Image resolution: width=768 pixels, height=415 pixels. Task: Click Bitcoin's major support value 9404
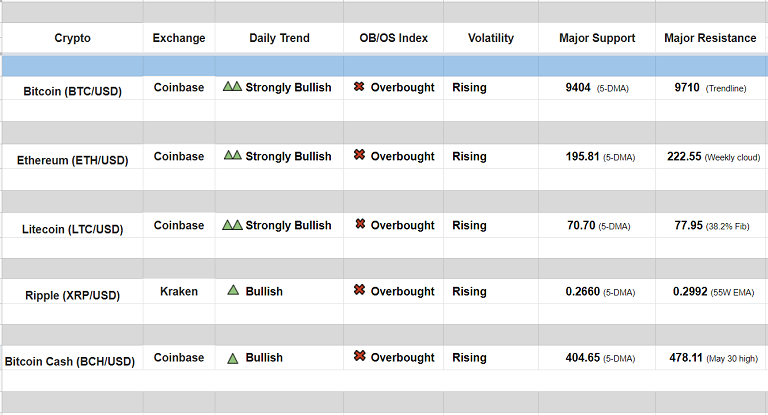tap(578, 88)
